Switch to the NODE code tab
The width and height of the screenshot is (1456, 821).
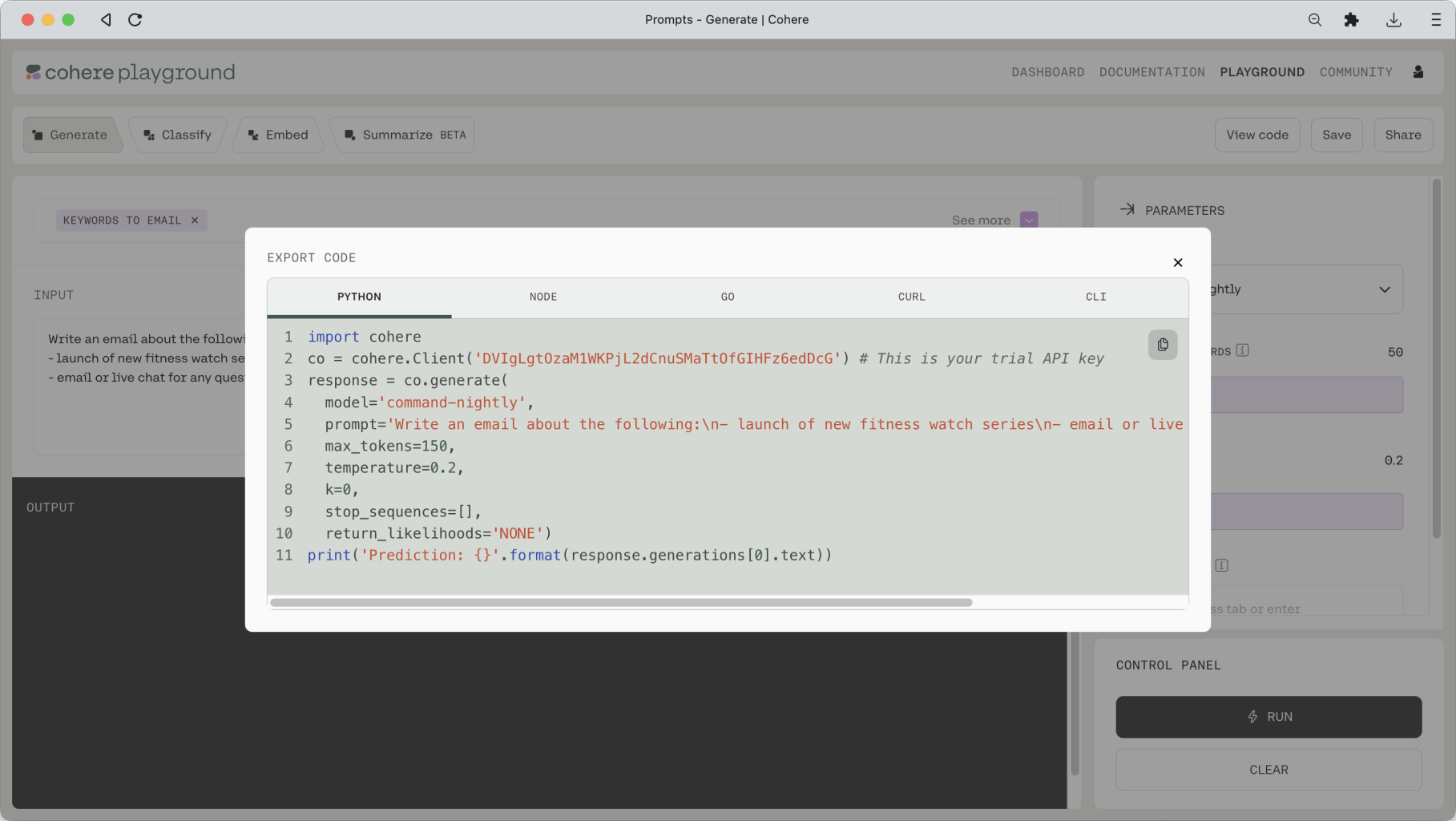coord(543,297)
